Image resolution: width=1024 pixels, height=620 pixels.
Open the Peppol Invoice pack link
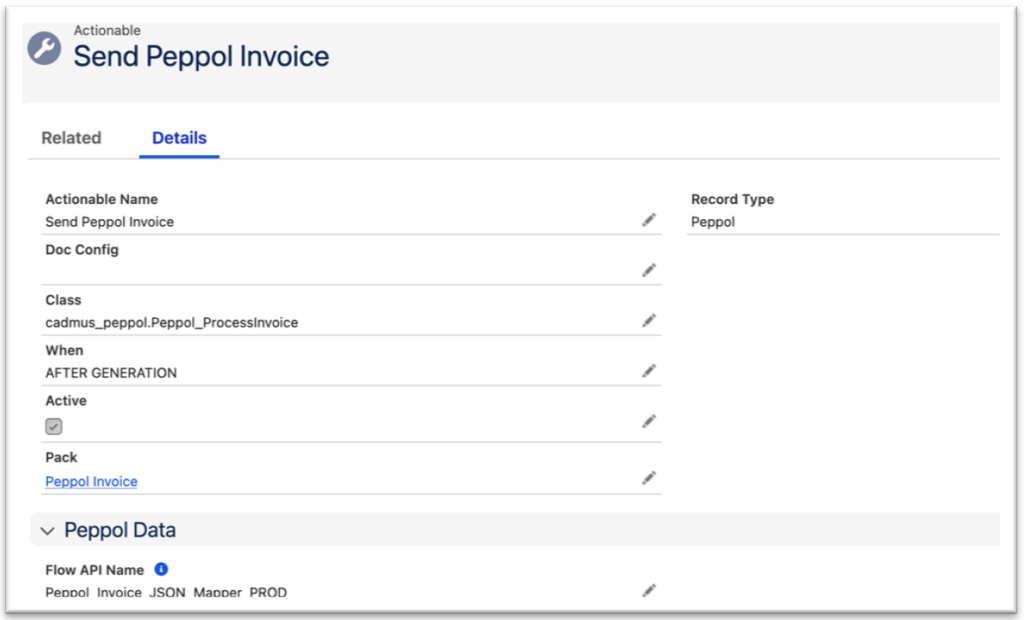click(x=91, y=482)
